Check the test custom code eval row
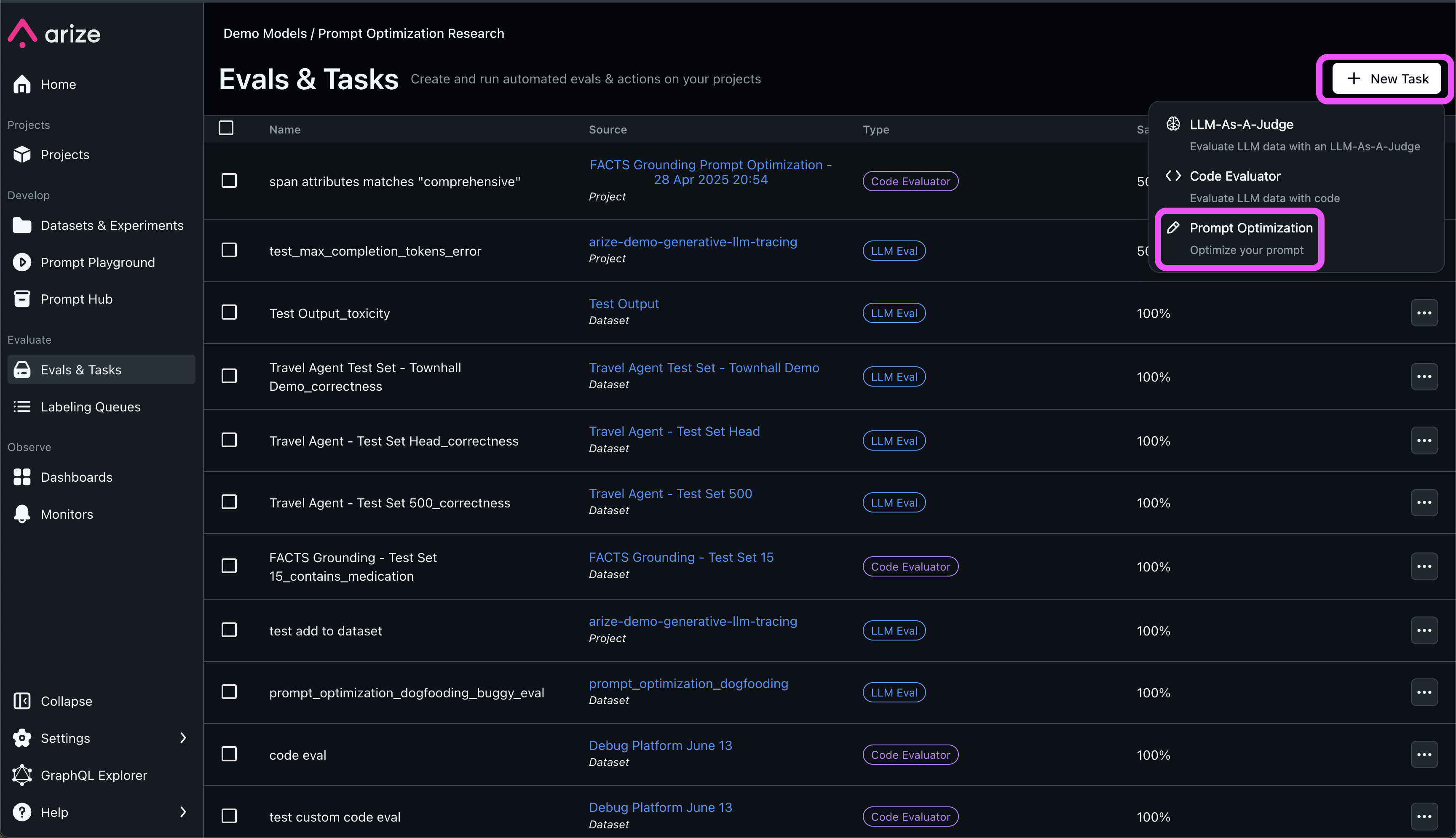Viewport: 1456px width, 838px height. tap(229, 816)
